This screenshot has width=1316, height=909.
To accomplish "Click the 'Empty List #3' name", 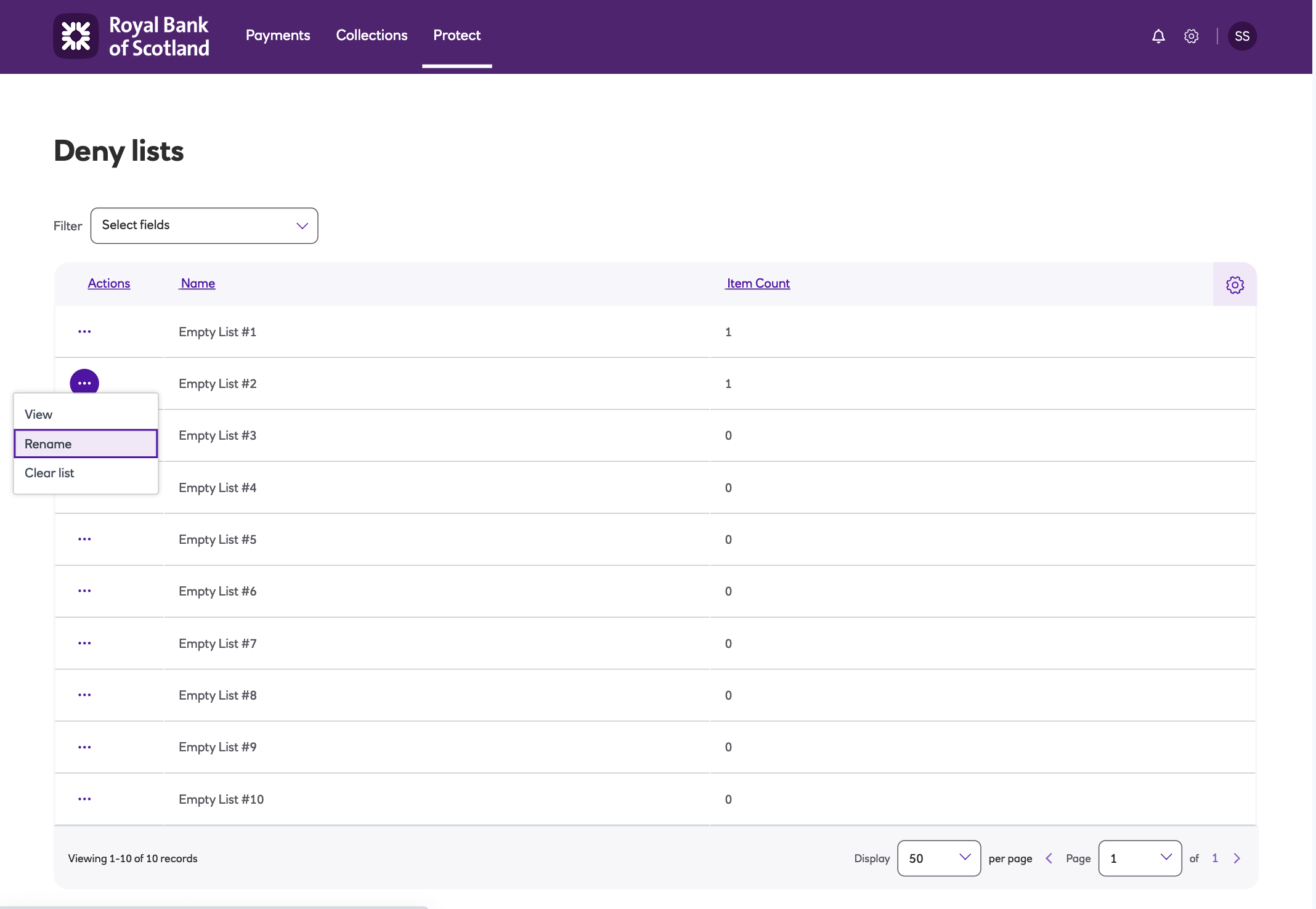I will 217,435.
